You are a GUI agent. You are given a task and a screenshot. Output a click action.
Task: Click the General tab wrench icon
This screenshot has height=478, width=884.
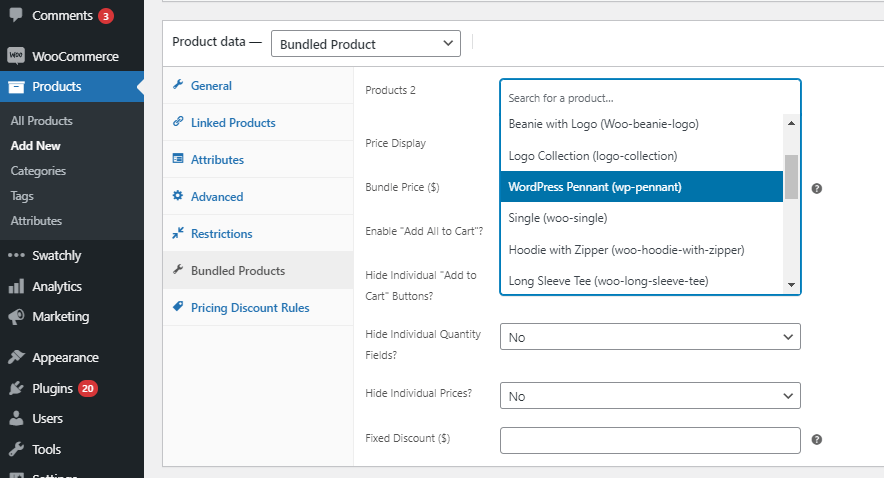click(x=178, y=85)
